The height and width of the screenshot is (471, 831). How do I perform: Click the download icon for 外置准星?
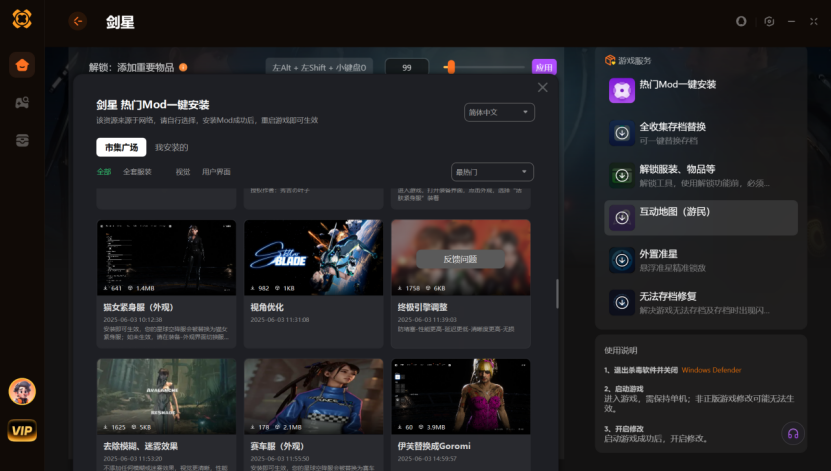(622, 260)
